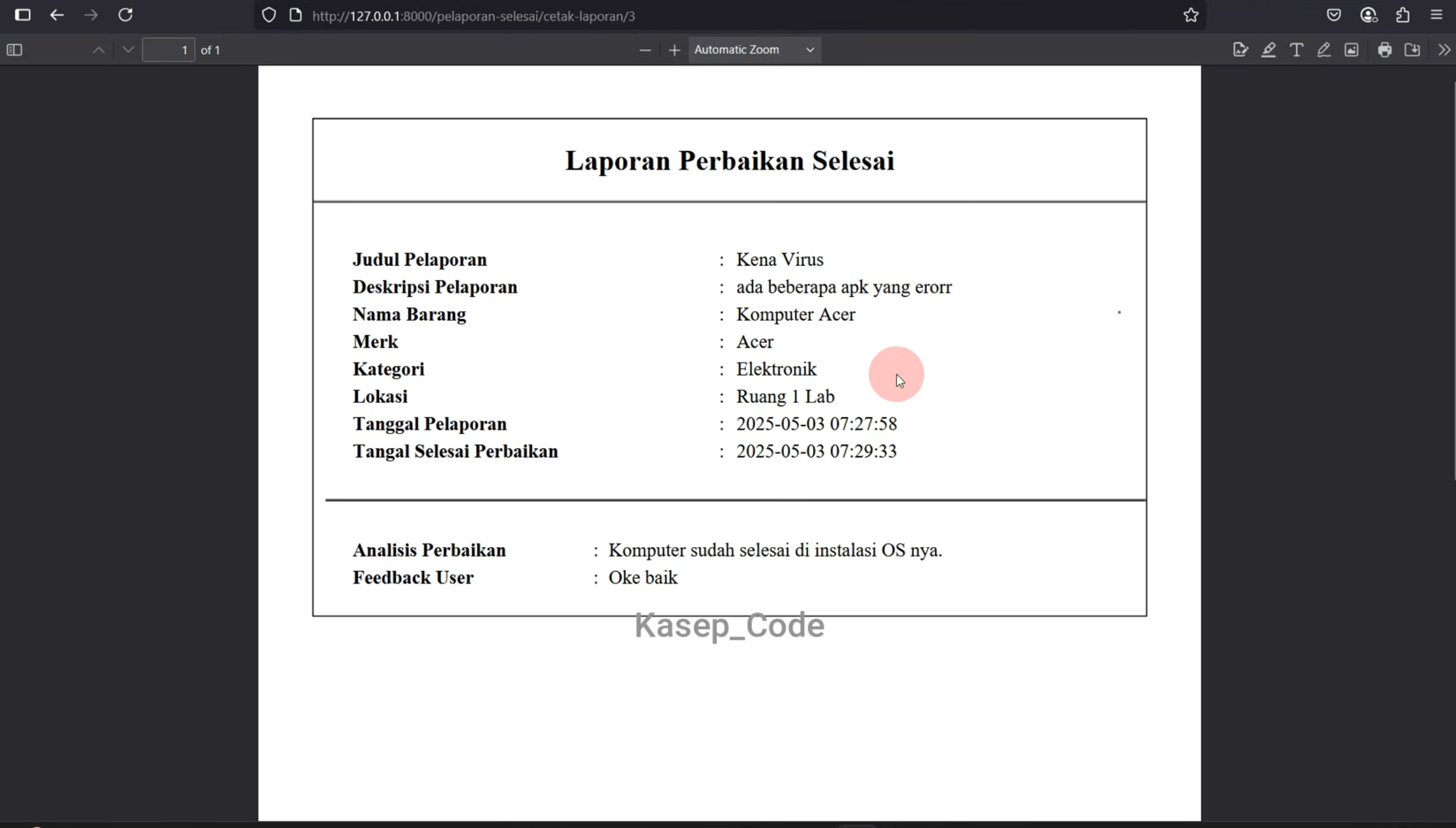
Task: Go to previous PDF page
Action: [99, 50]
